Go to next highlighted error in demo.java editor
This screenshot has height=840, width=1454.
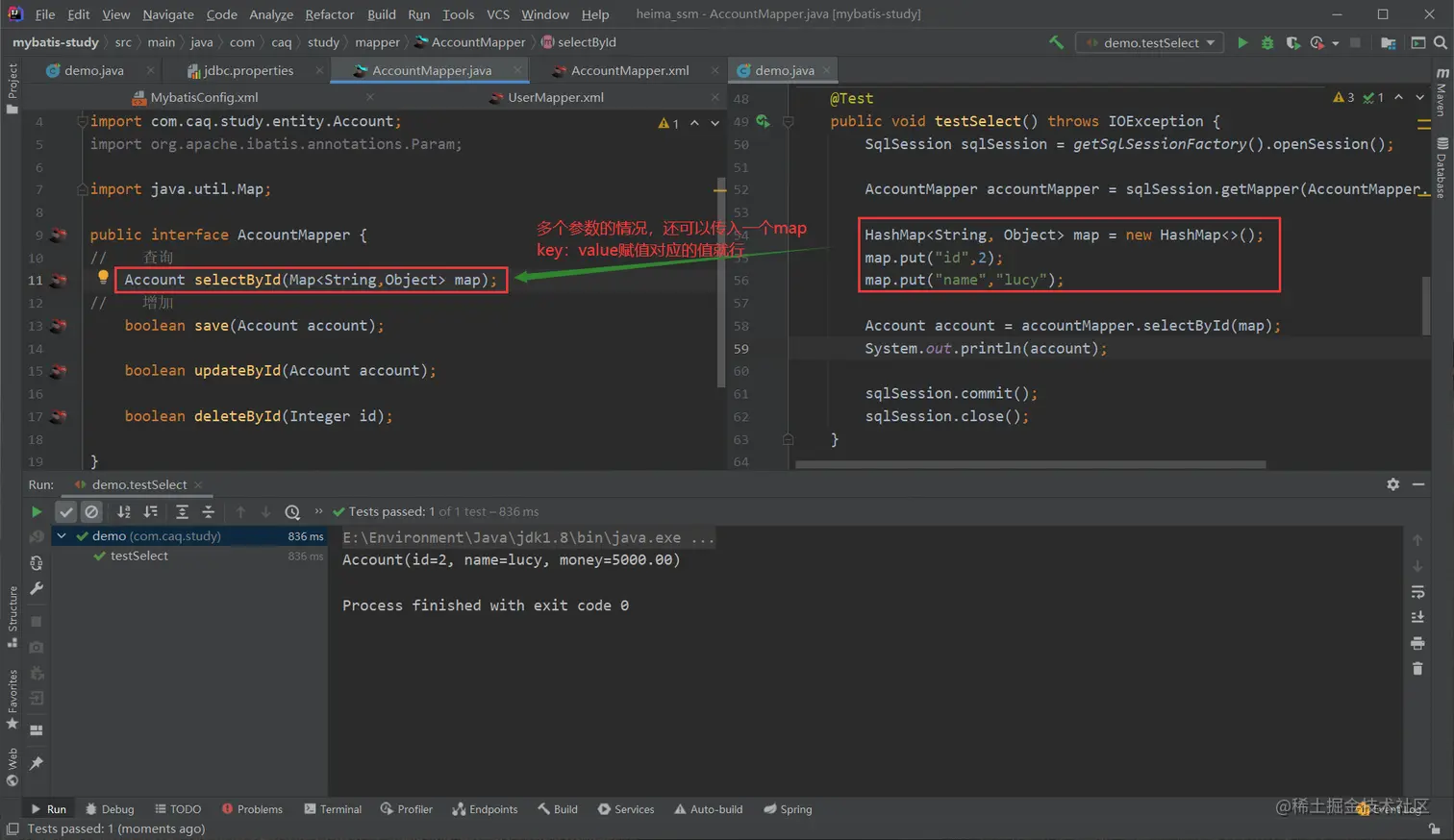pos(1419,97)
